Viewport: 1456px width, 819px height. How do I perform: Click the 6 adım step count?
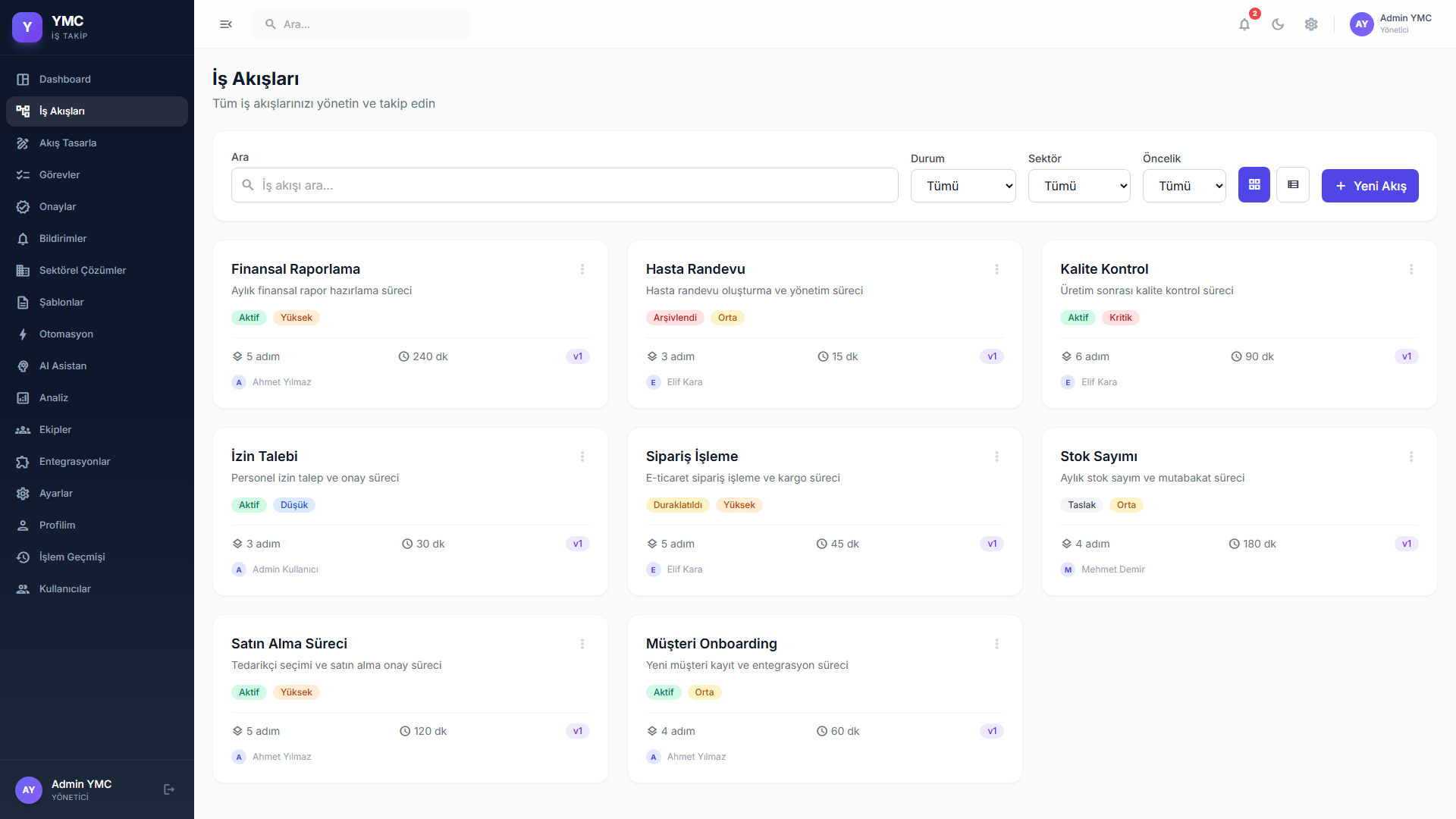click(x=1086, y=356)
